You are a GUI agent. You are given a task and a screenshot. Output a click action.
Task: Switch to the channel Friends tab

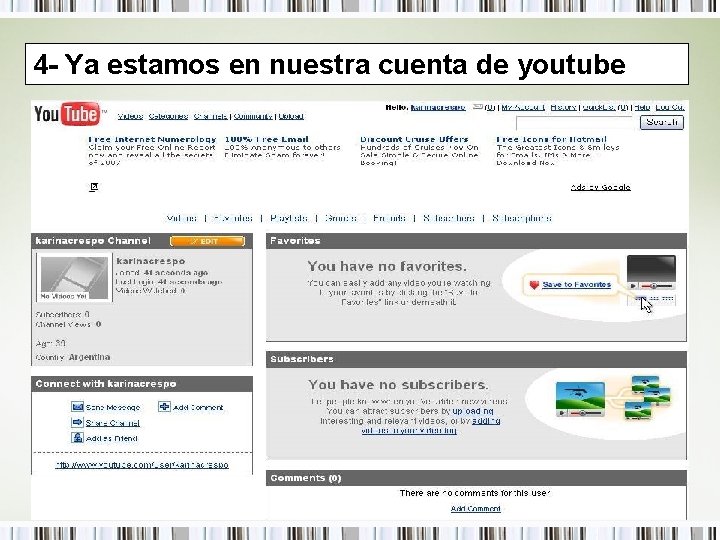[389, 218]
